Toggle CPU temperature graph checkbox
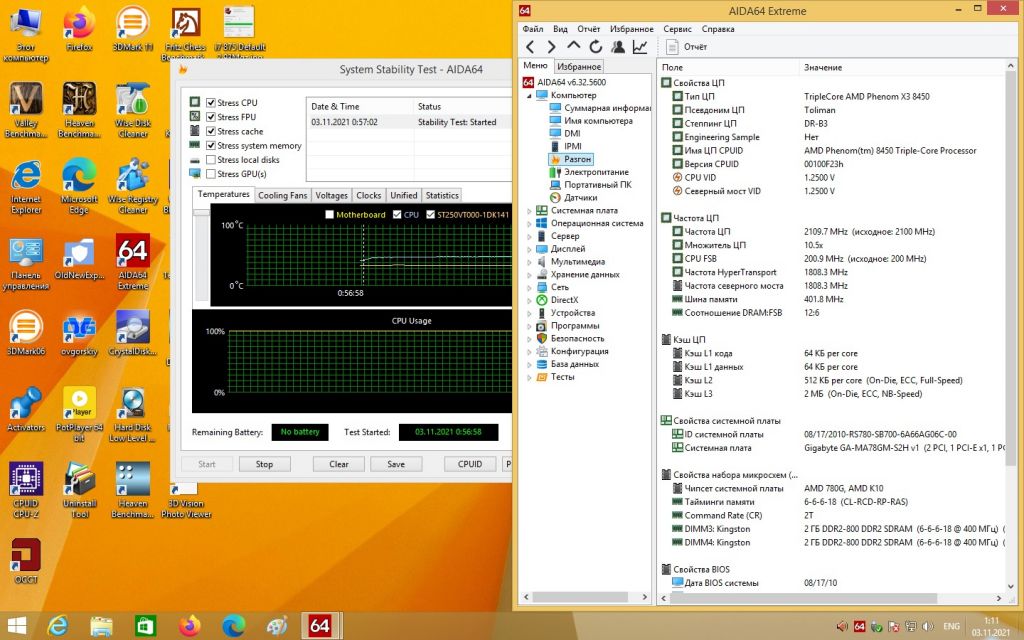1024x640 pixels. tap(397, 214)
